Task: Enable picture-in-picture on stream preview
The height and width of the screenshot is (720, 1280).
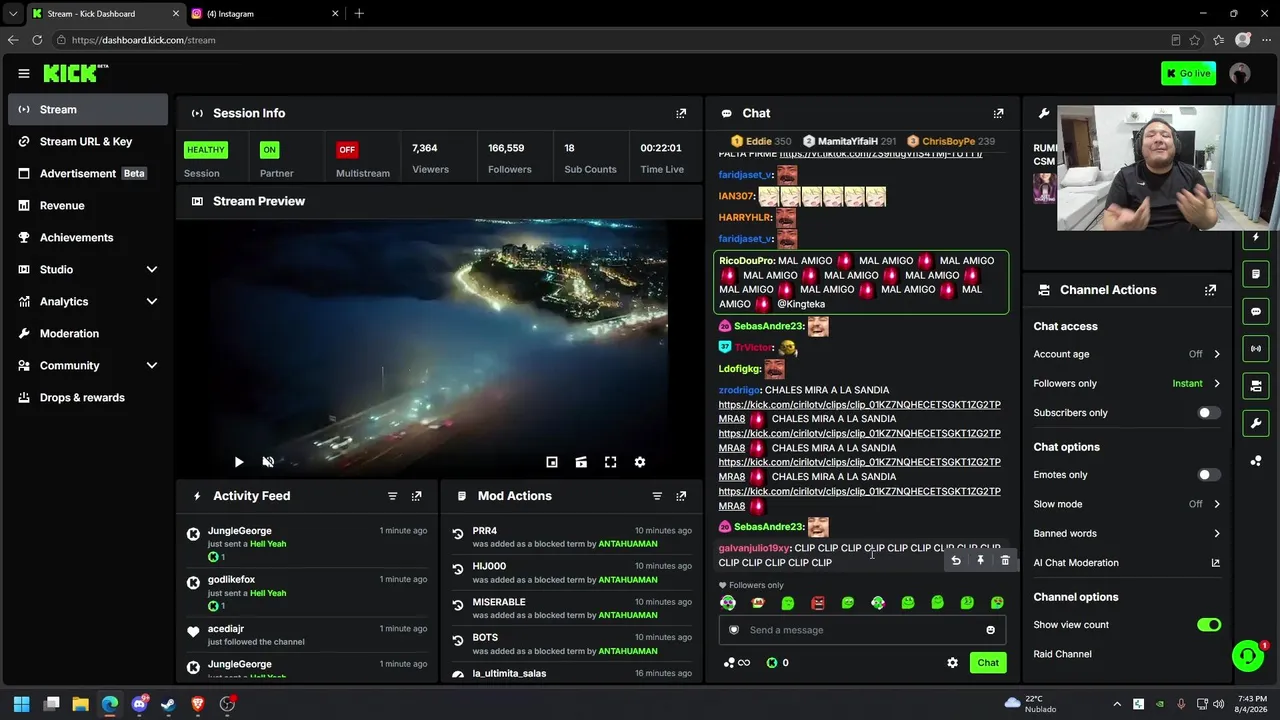Action: [x=551, y=462]
